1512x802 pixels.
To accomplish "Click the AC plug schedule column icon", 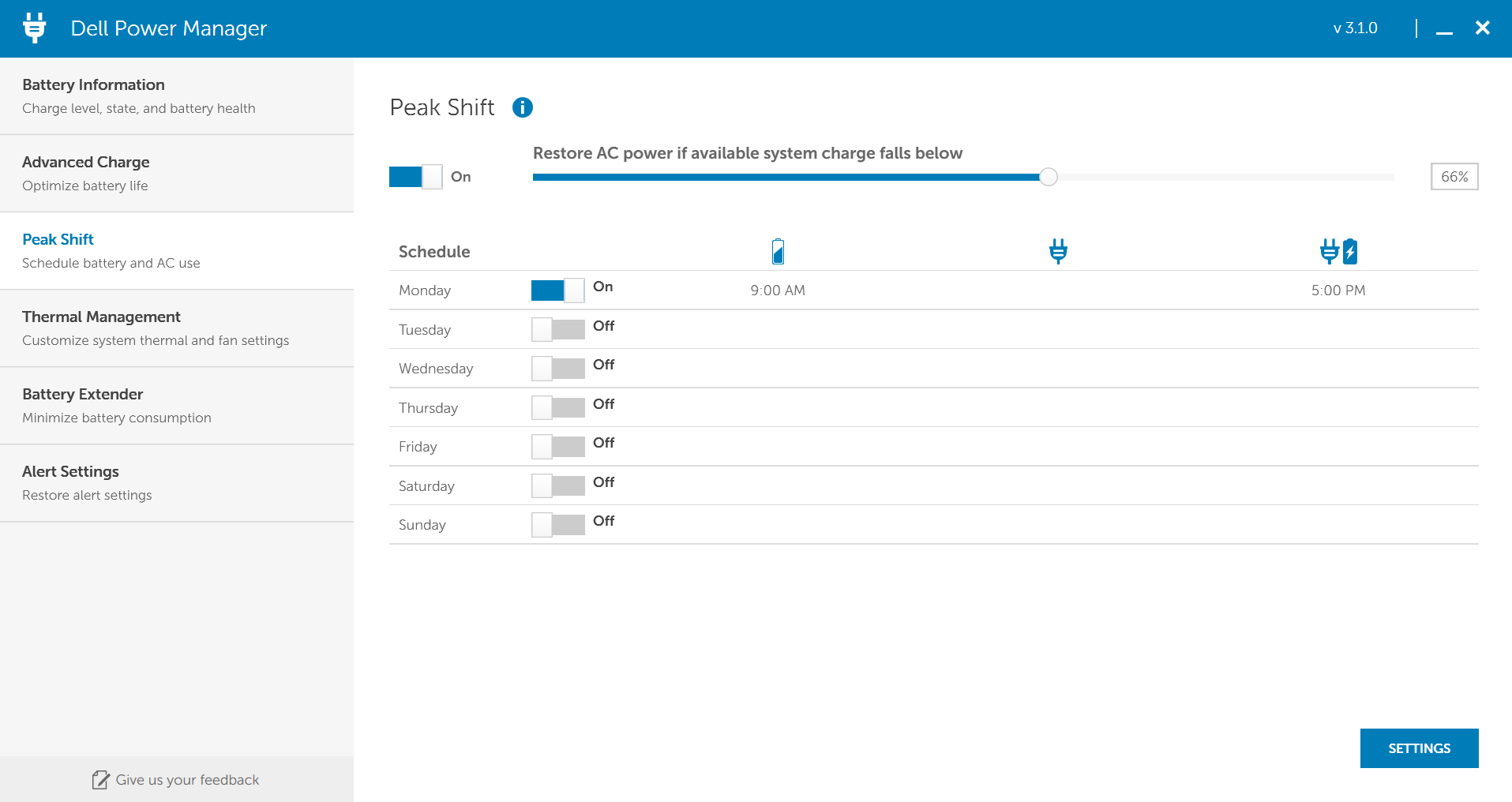I will [1058, 251].
